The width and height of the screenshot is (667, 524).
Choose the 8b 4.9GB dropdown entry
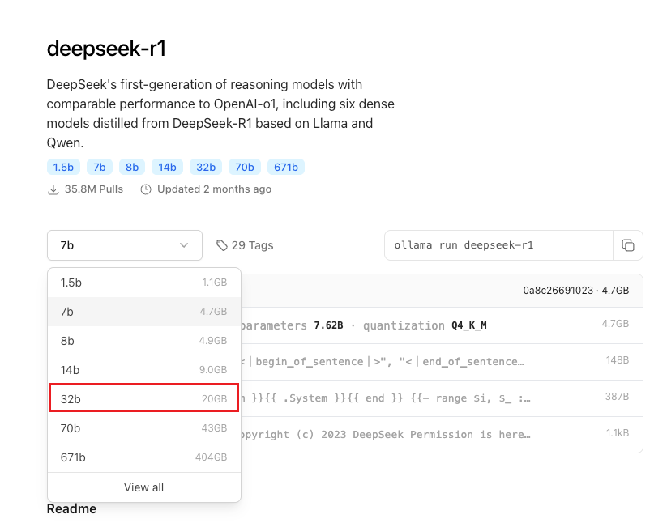144,341
